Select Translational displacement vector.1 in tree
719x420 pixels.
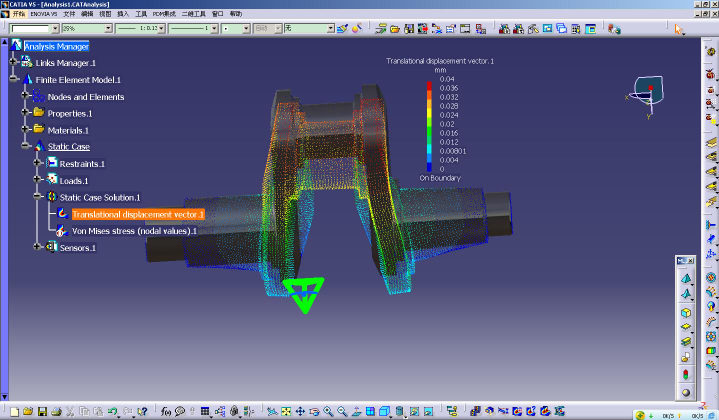138,214
